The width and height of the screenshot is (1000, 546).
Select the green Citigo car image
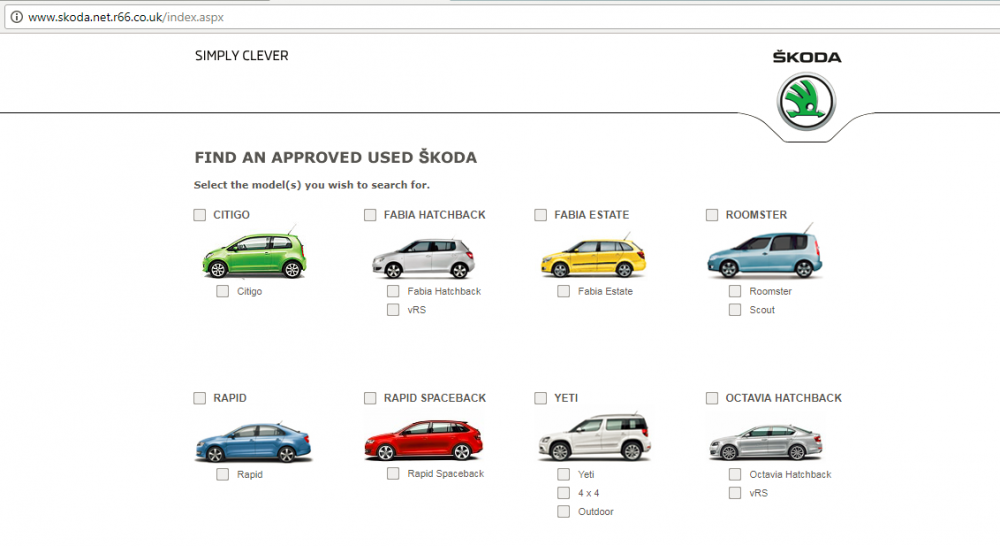[x=254, y=255]
